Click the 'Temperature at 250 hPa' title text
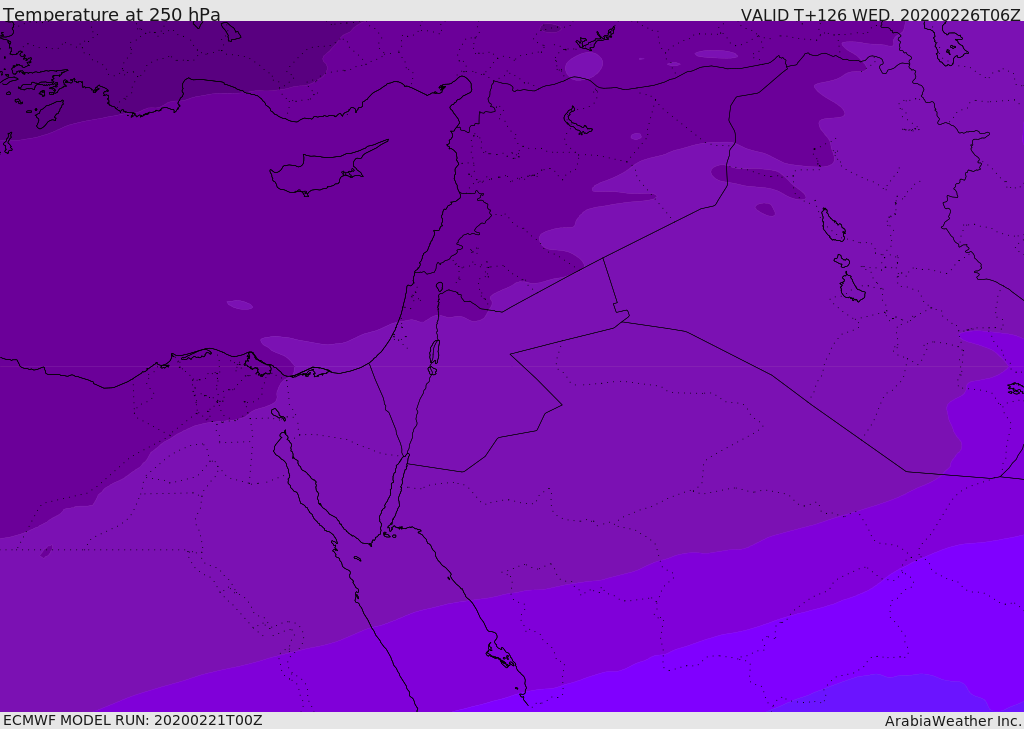 [x=112, y=14]
